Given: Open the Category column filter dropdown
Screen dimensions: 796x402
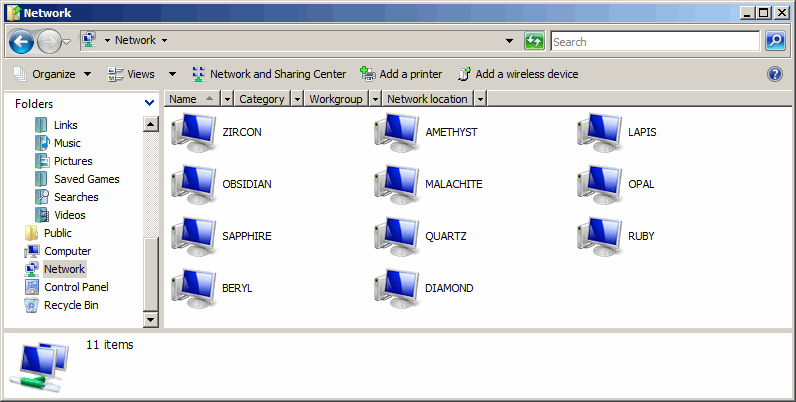Looking at the screenshot, I should tap(297, 99).
